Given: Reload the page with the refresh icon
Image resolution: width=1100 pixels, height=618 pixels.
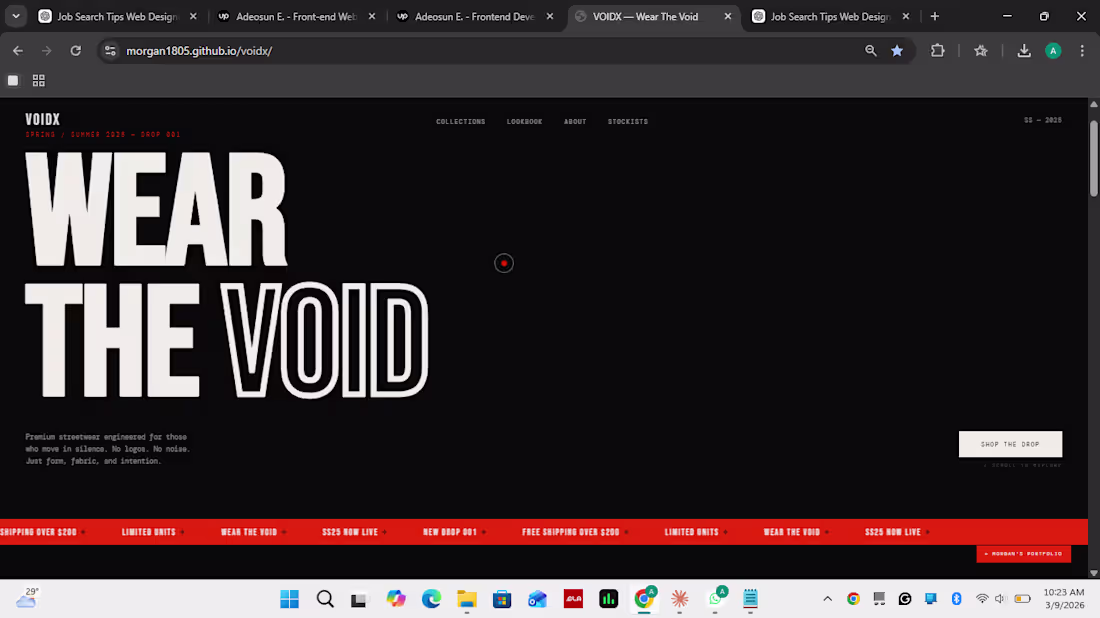Looking at the screenshot, I should [76, 50].
